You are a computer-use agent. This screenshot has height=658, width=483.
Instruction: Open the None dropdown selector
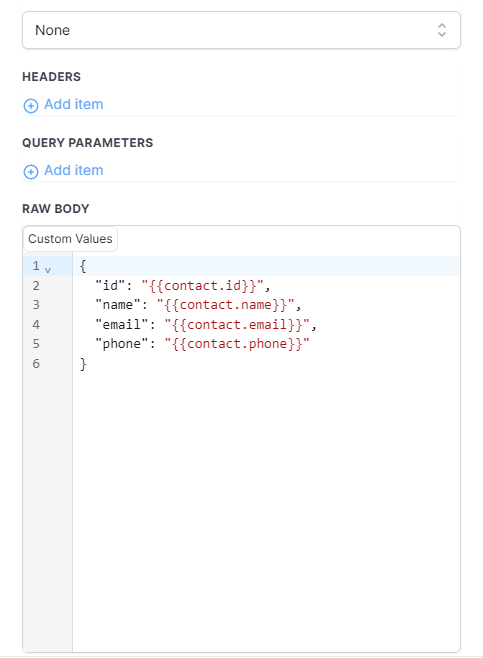[241, 30]
